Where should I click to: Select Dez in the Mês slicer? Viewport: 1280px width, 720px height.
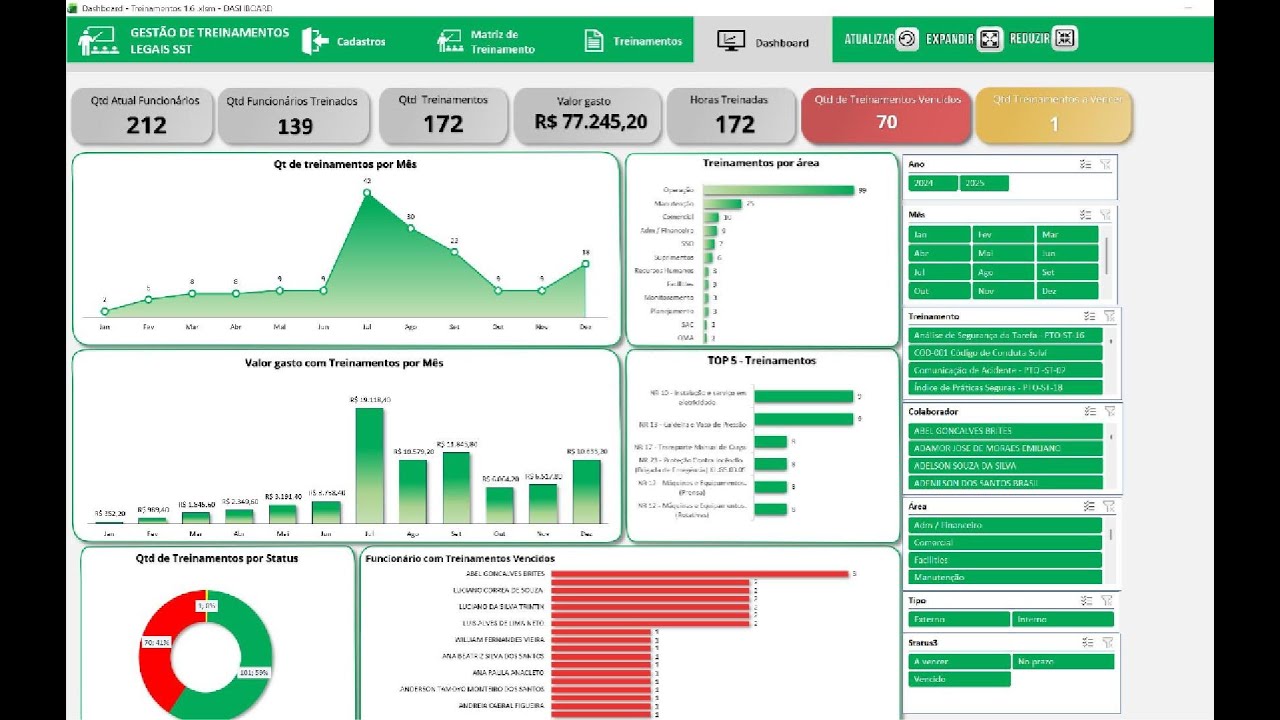pos(1067,291)
